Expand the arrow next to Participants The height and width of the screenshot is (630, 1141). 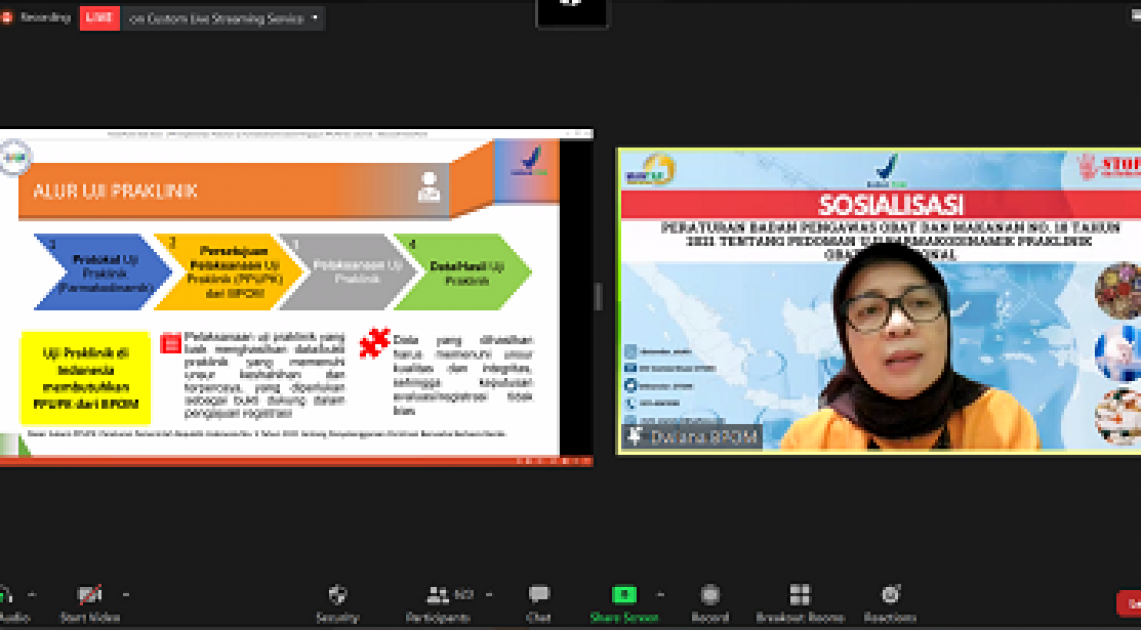(485, 594)
